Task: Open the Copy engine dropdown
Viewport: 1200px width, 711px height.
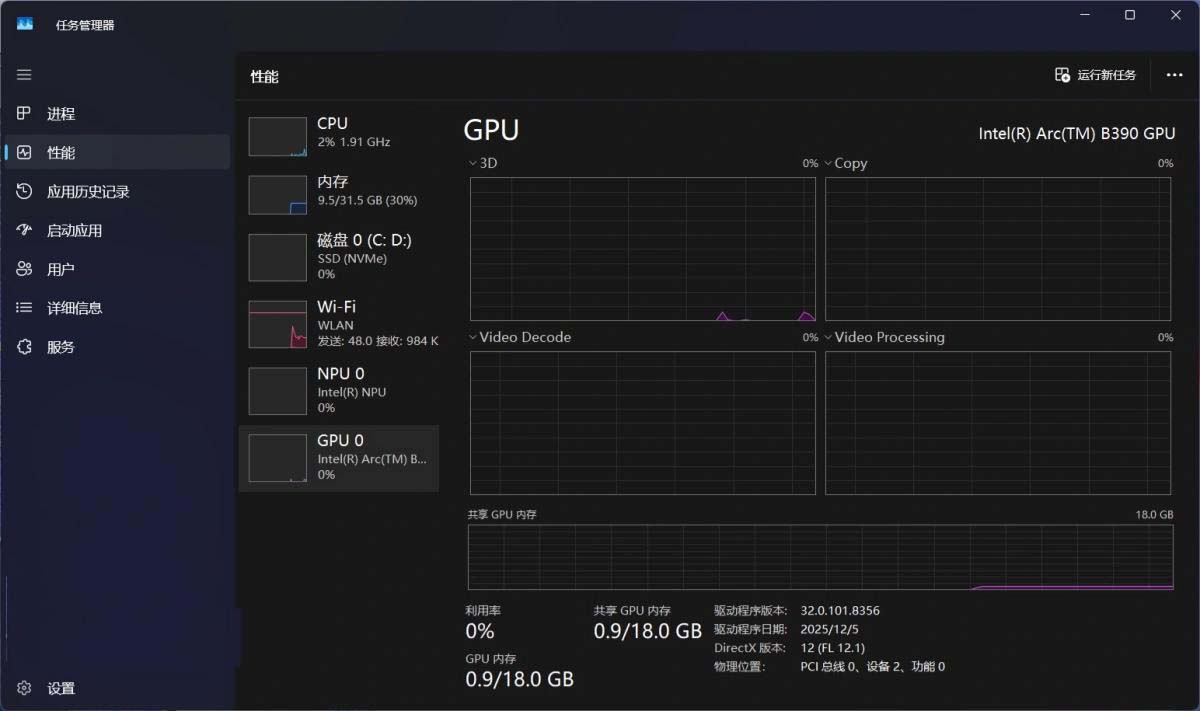Action: coord(846,163)
